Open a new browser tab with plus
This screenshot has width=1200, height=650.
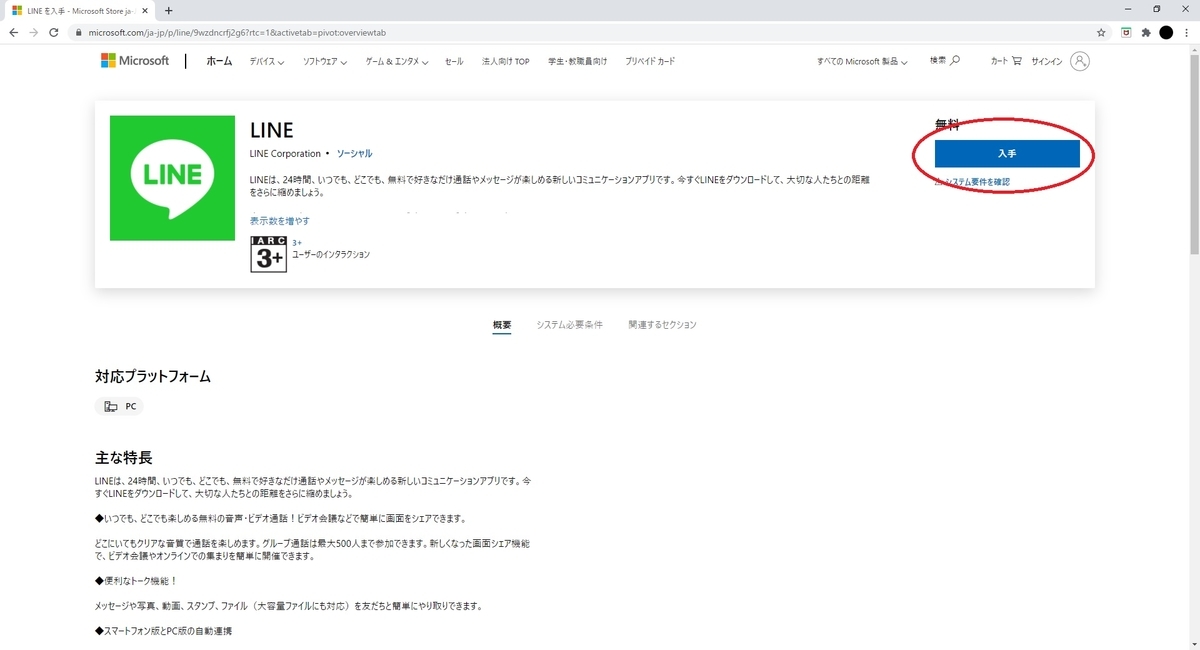(x=168, y=10)
